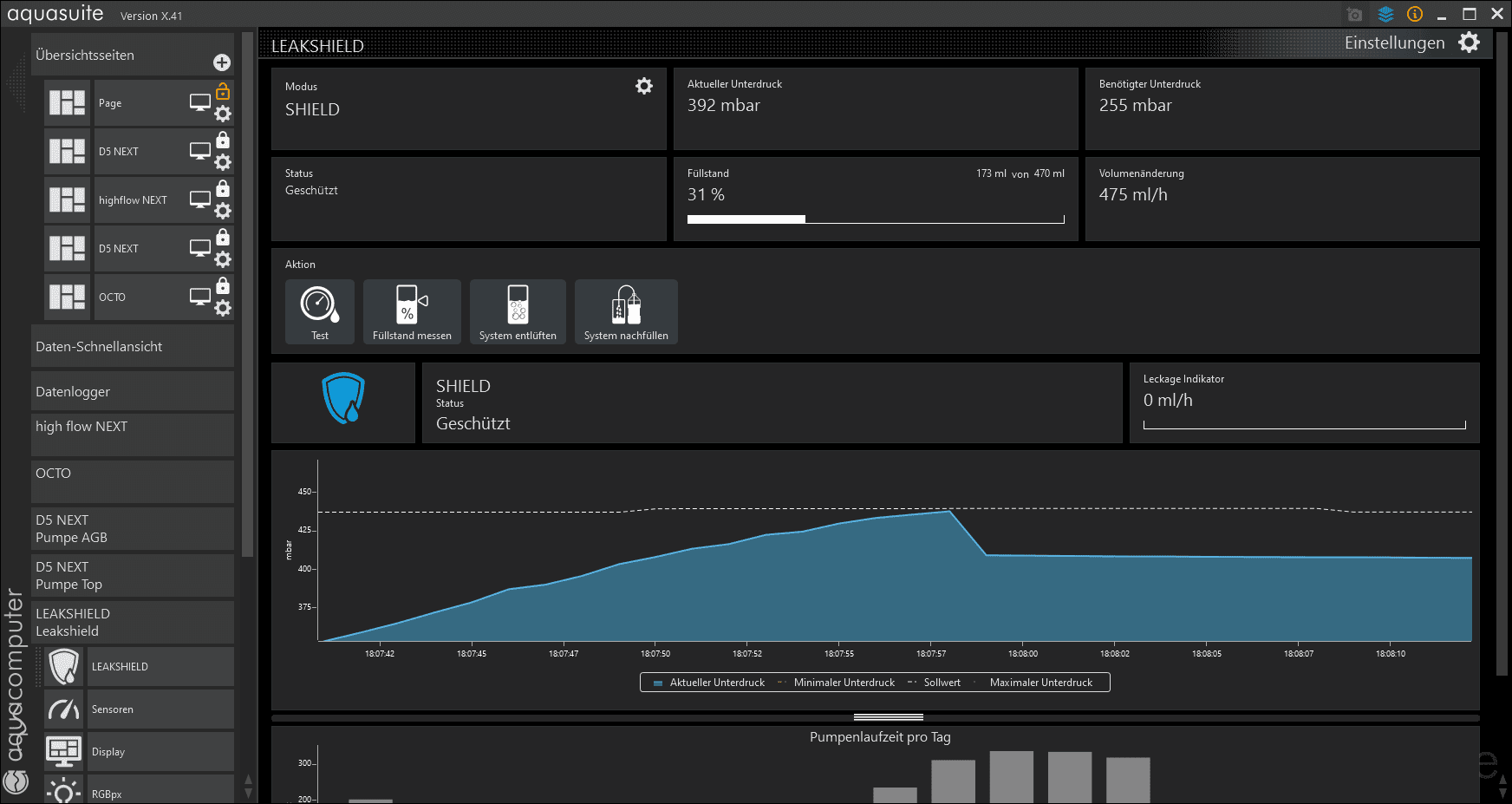Toggle lock on OCTO overview page

click(x=223, y=285)
